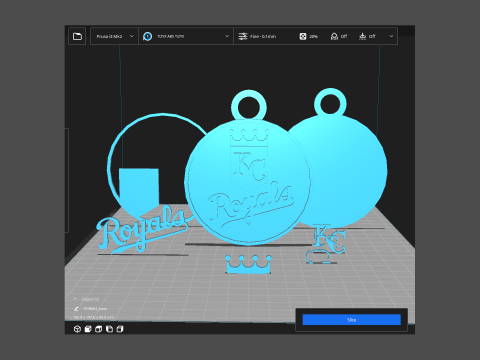Open the collapsed left side panel handle
The height and width of the screenshot is (360, 480).
[x=67, y=180]
